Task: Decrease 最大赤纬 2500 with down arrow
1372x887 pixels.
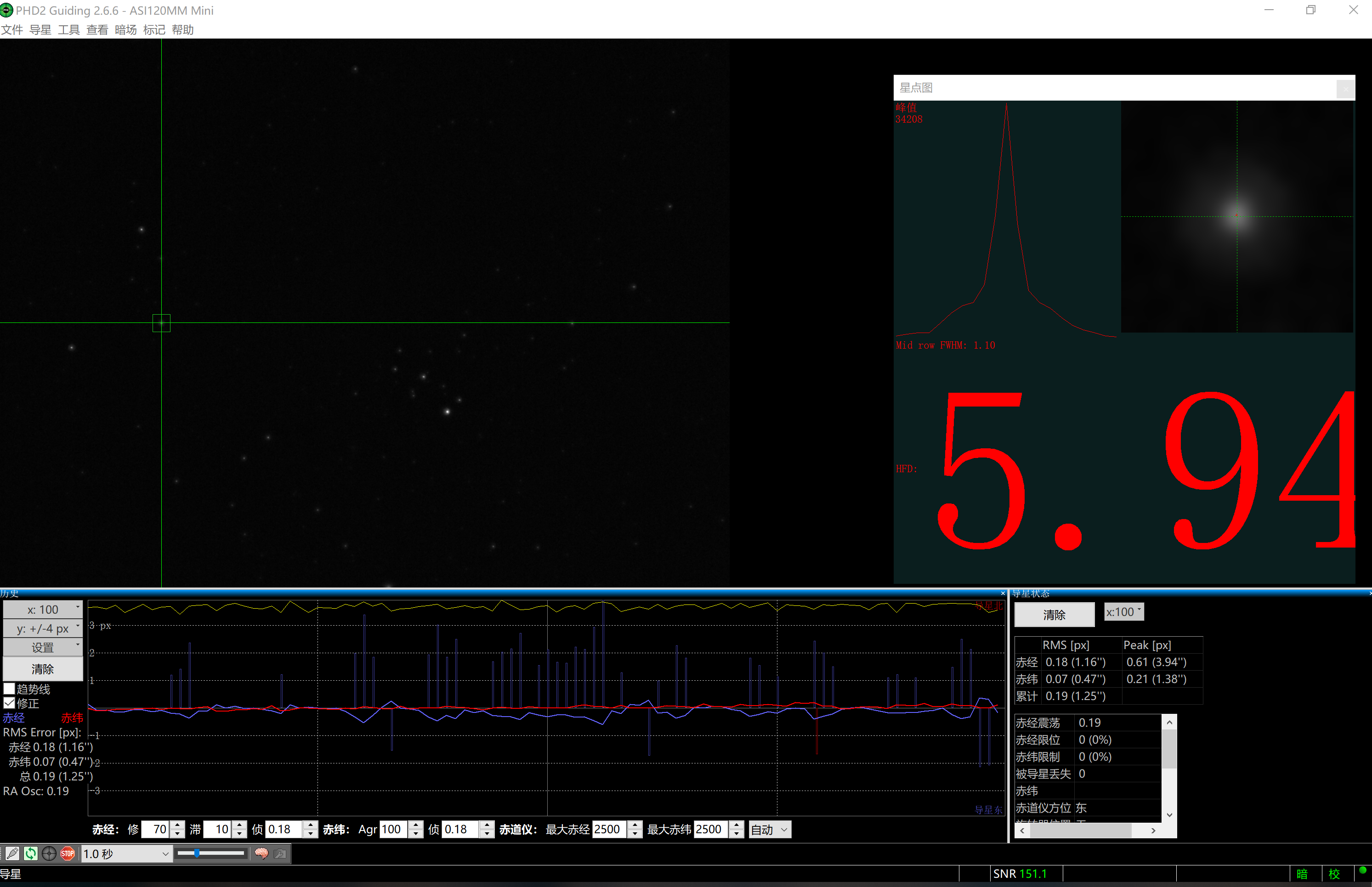Action: pyautogui.click(x=737, y=834)
